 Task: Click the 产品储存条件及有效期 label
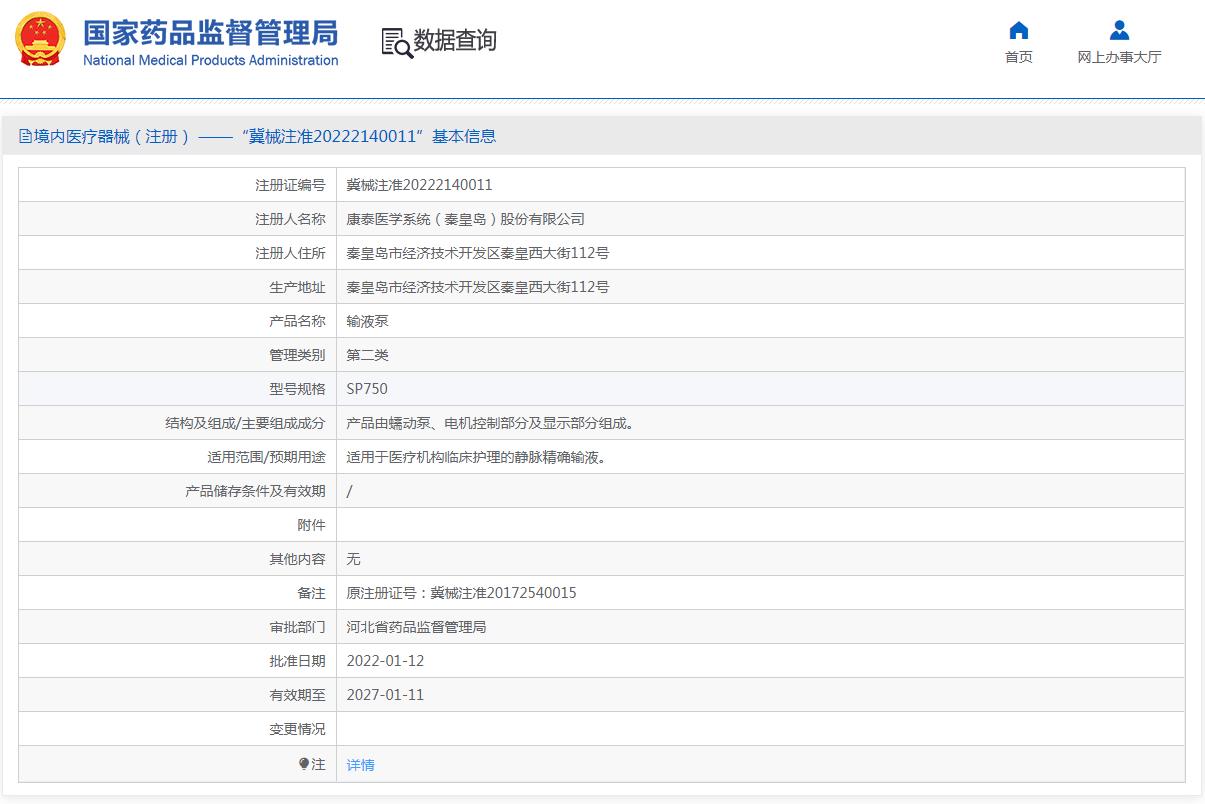pyautogui.click(x=255, y=491)
